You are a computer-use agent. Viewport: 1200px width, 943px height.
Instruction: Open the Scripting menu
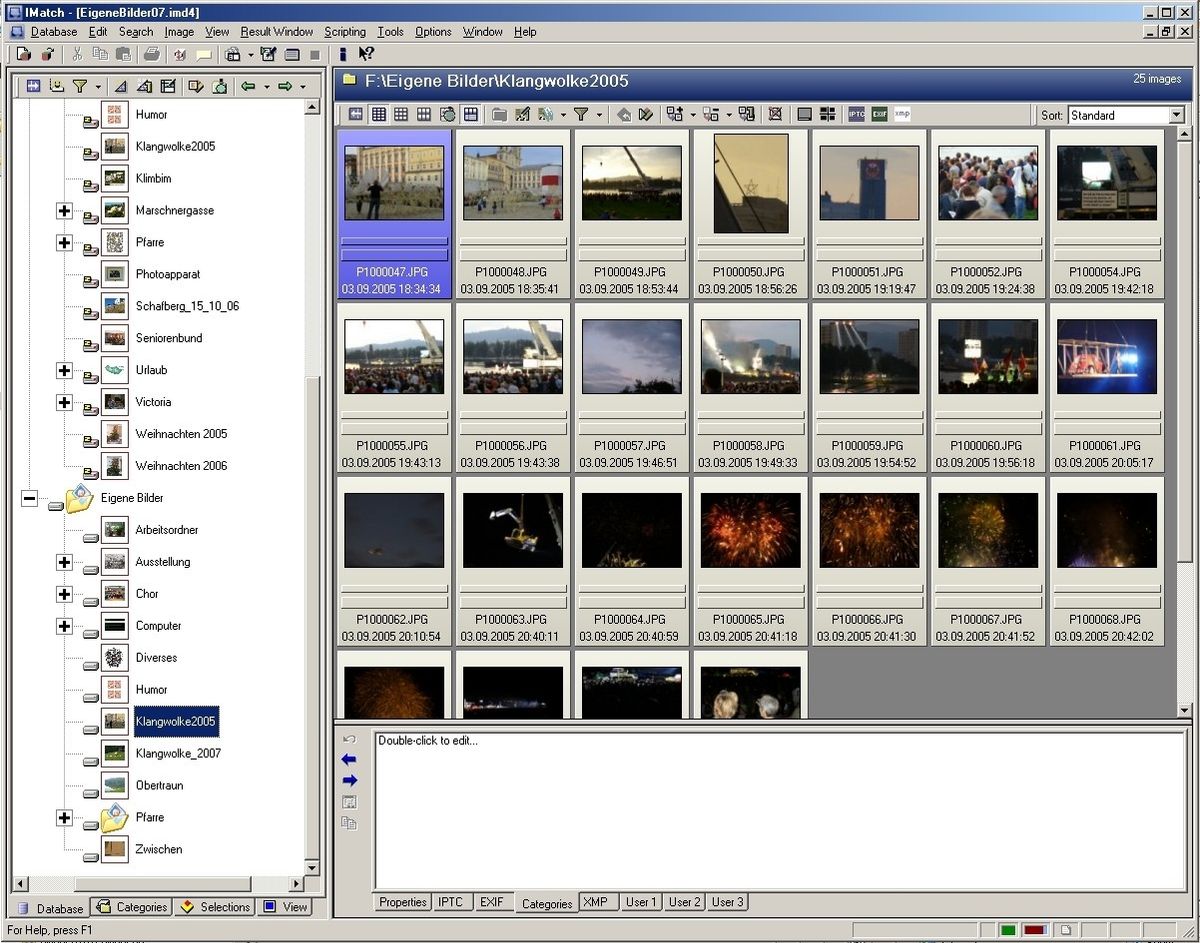coord(344,31)
